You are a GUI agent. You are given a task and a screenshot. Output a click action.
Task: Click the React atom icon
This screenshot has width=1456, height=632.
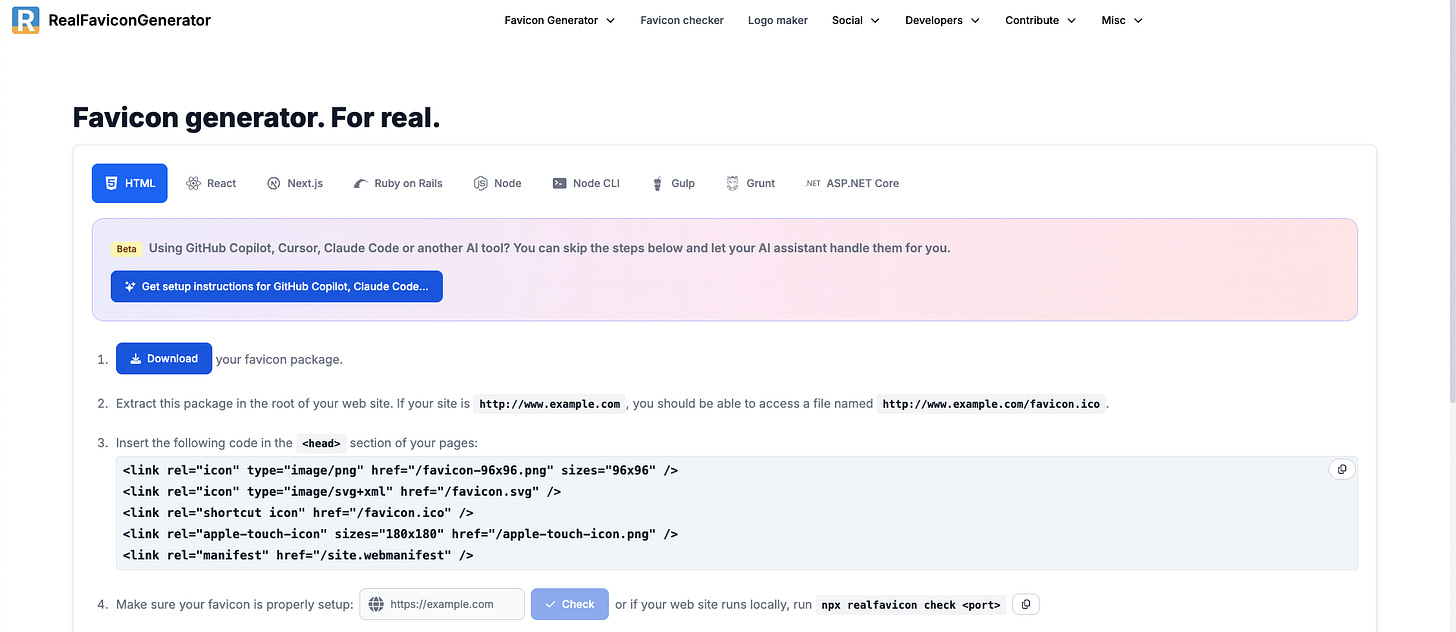193,183
